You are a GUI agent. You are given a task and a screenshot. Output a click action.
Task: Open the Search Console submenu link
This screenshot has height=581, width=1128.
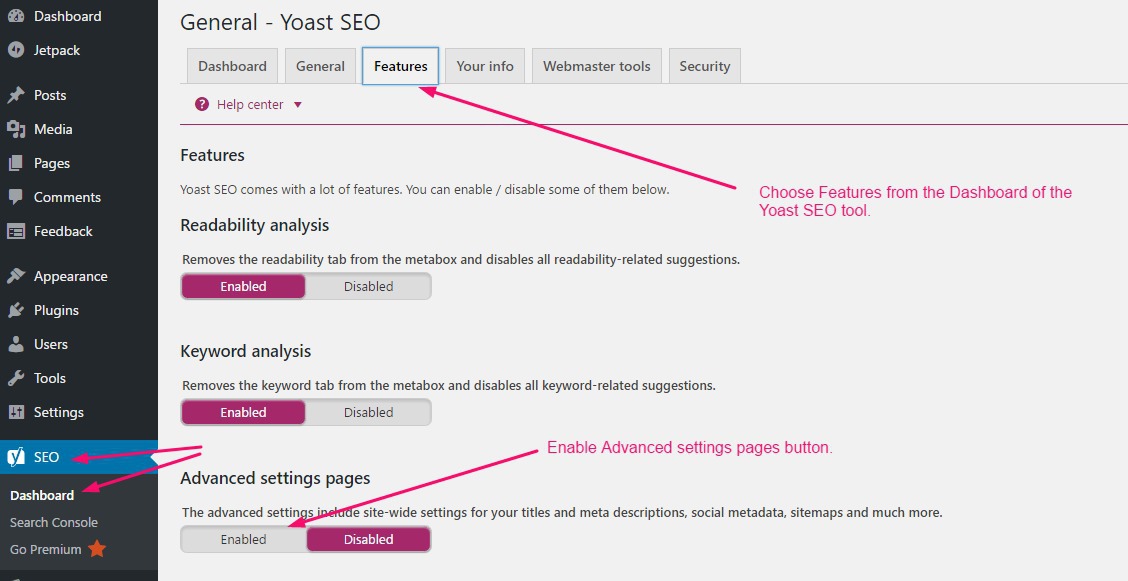pyautogui.click(x=54, y=523)
